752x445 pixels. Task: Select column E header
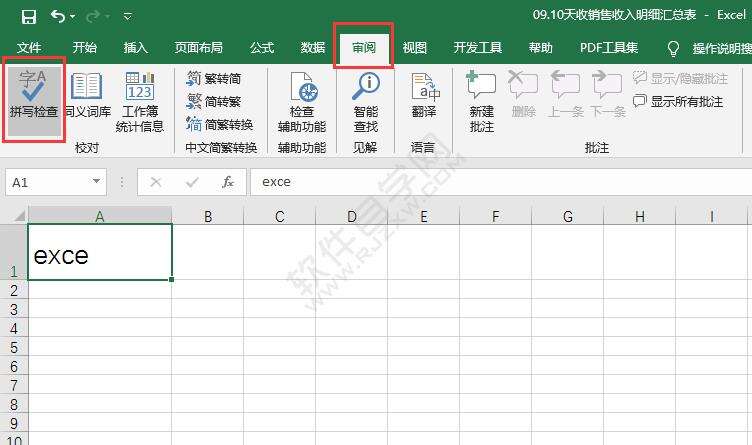pyautogui.click(x=423, y=216)
